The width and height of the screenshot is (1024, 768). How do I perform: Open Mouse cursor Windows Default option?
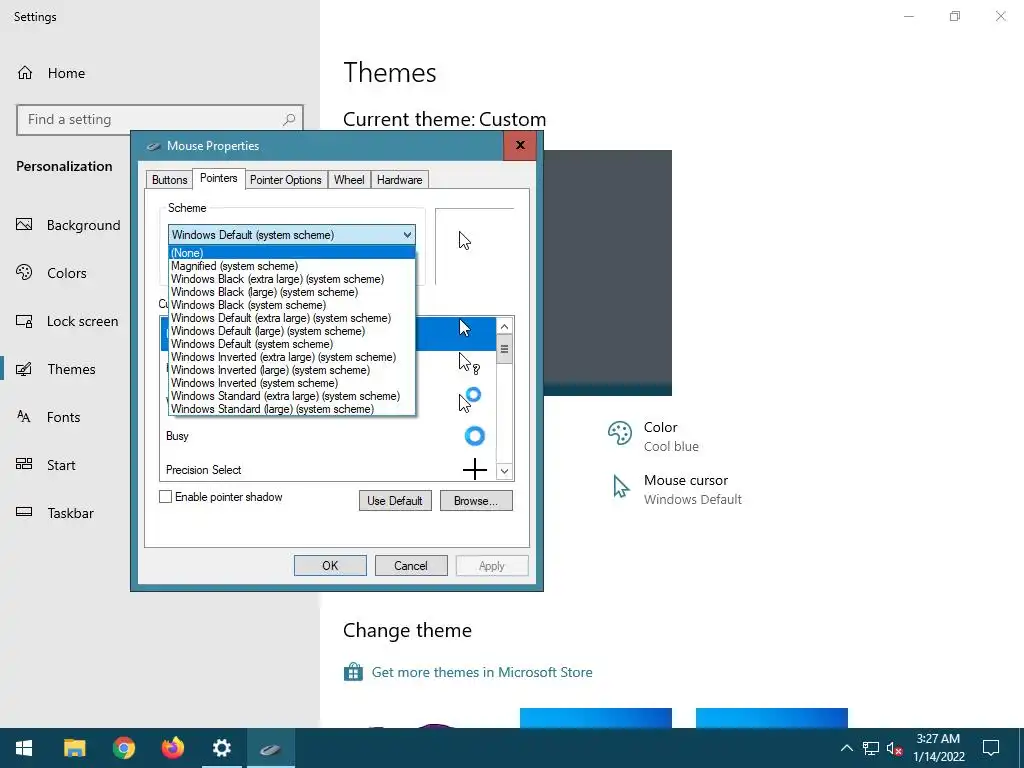point(677,489)
